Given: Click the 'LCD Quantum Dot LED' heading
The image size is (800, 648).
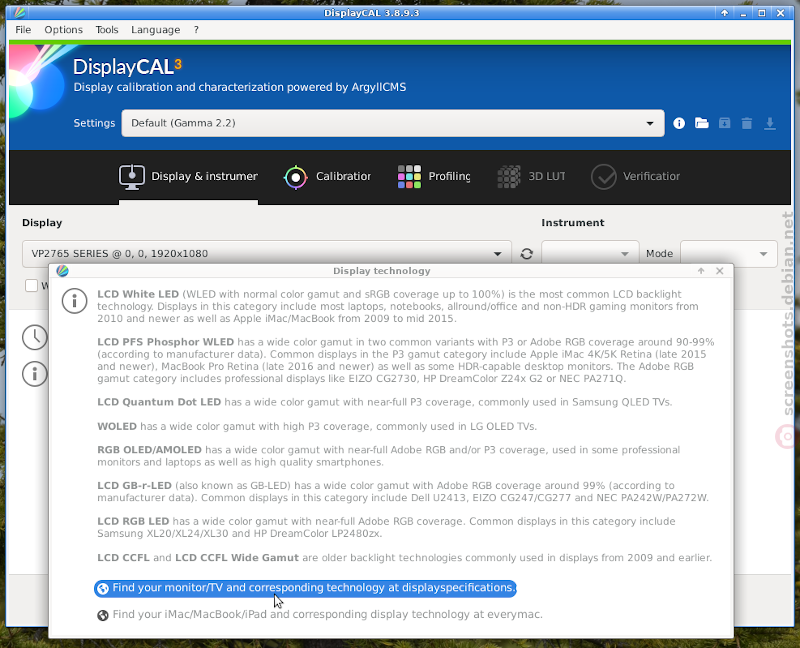Looking at the screenshot, I should tap(159, 402).
